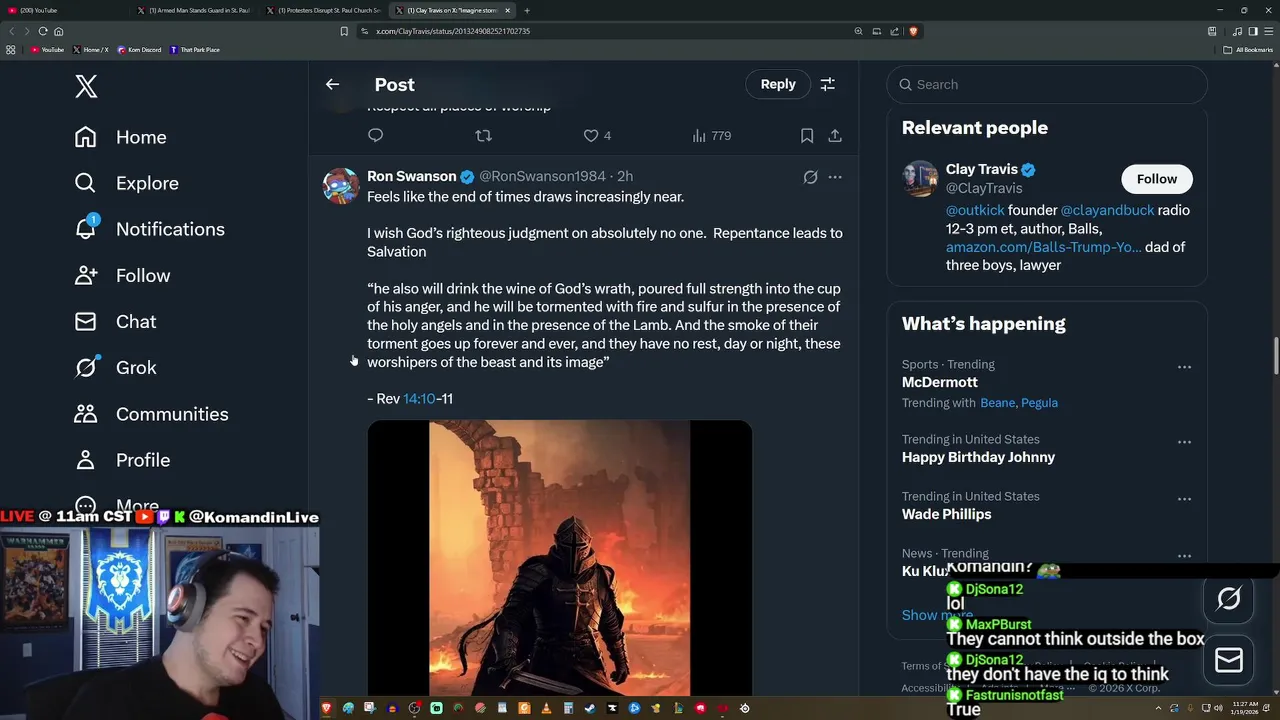The width and height of the screenshot is (1280, 720).
Task: Follow Clay Travis
Action: pos(1156,179)
